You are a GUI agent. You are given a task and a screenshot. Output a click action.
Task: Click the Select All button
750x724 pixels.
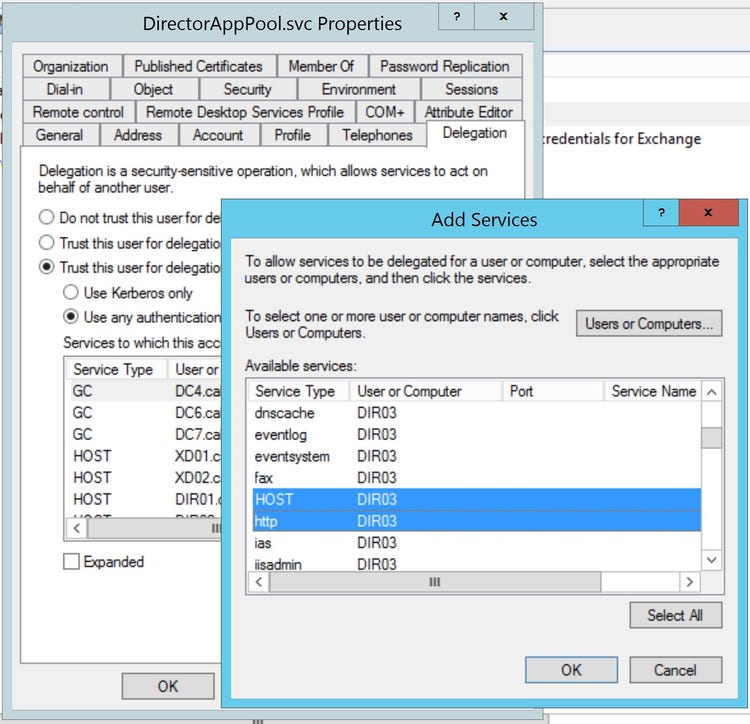tap(675, 615)
